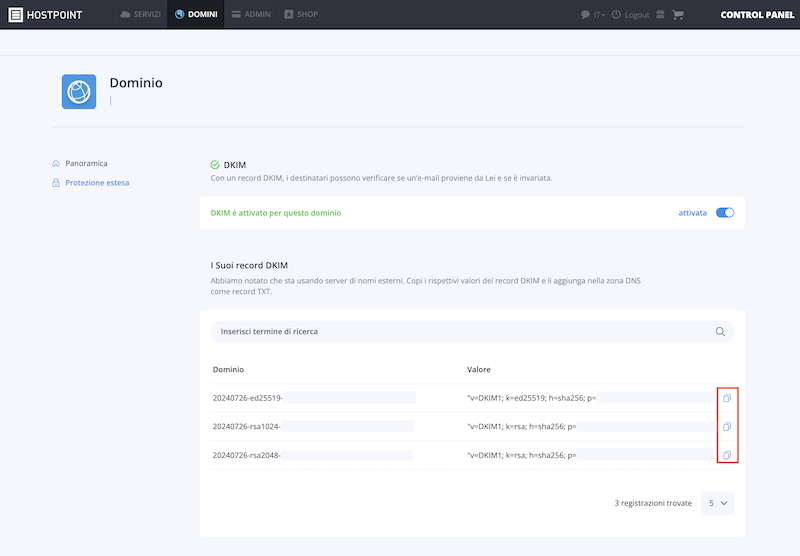This screenshot has height=556, width=800.
Task: Toggle the DKIM attivata switch
Action: point(725,213)
